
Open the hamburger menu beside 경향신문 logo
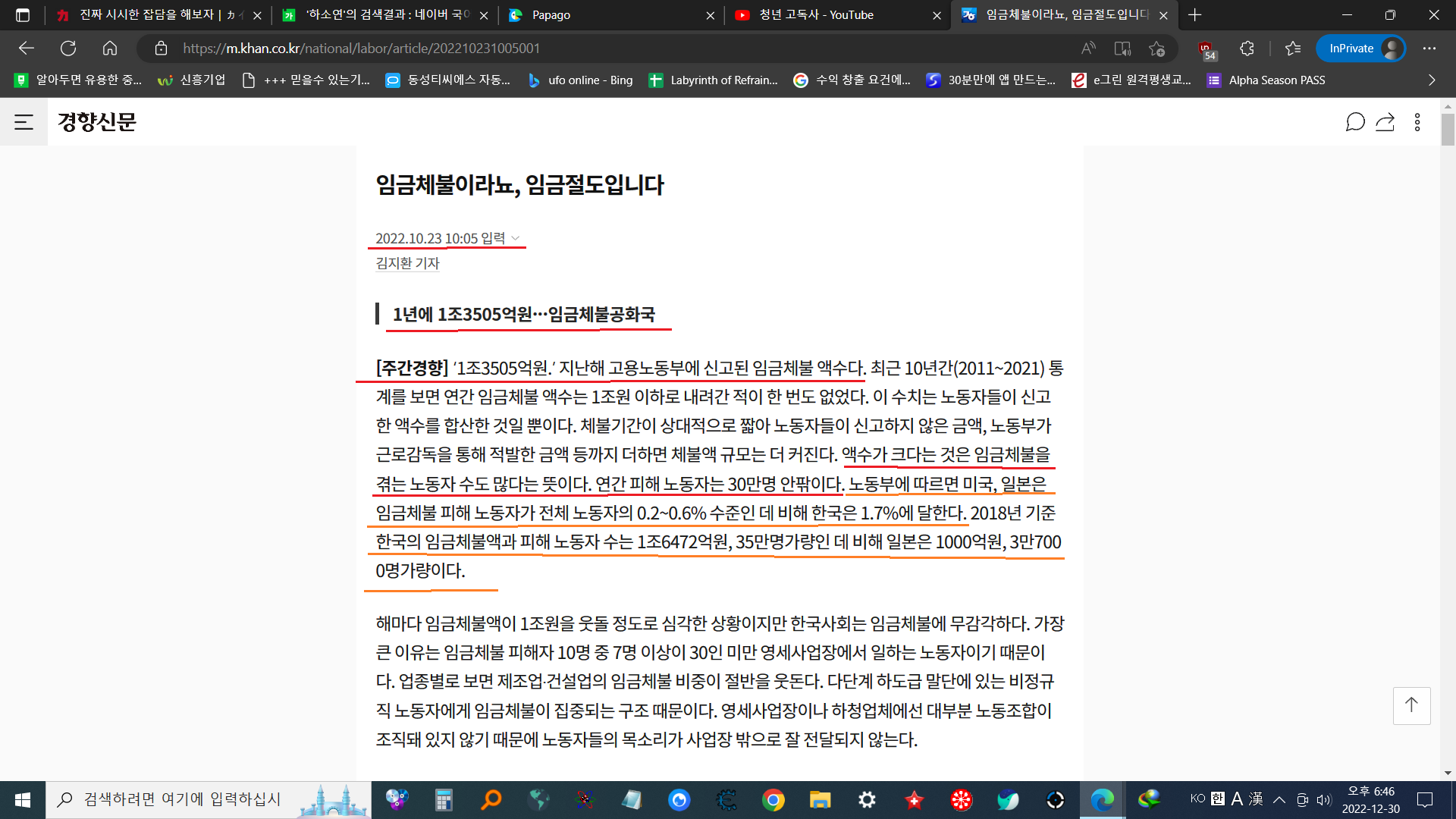click(24, 122)
